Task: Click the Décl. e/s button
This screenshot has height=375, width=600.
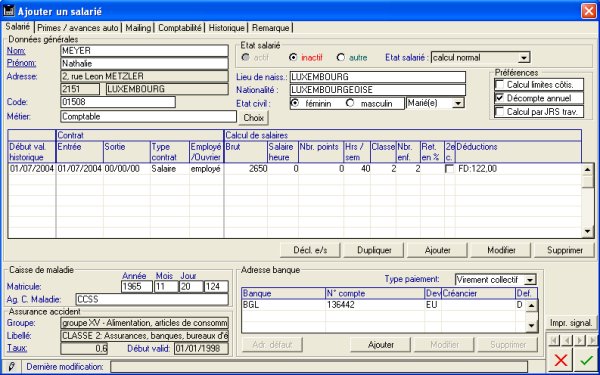Action: (310, 250)
